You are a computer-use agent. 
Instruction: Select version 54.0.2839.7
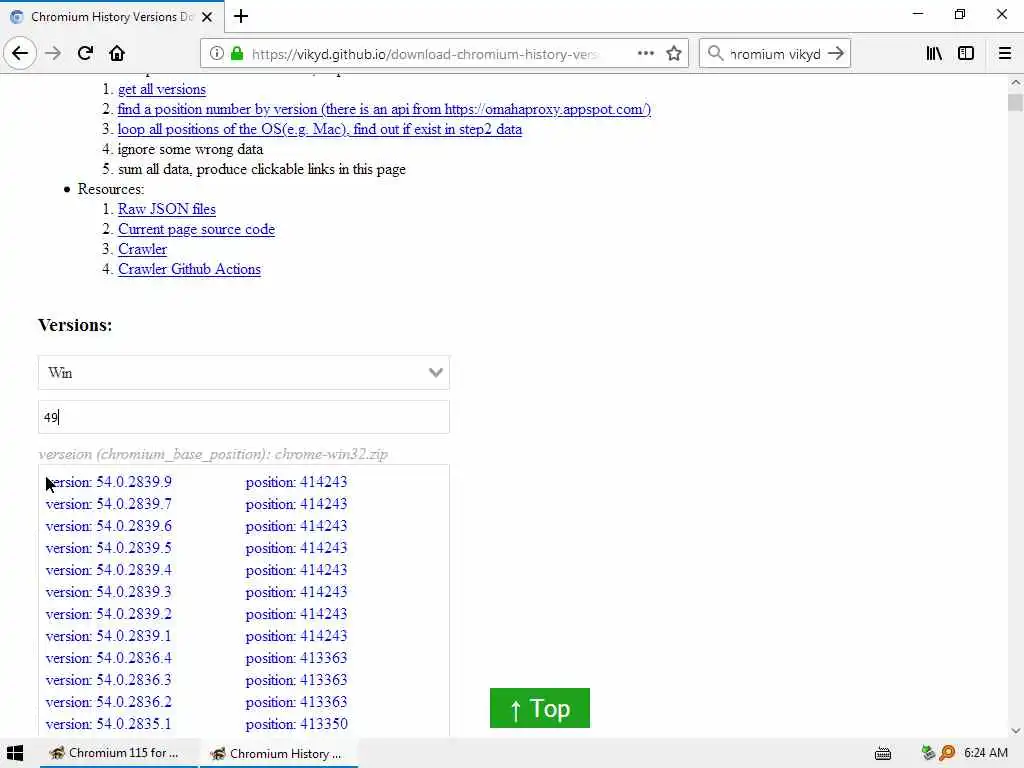tap(109, 504)
